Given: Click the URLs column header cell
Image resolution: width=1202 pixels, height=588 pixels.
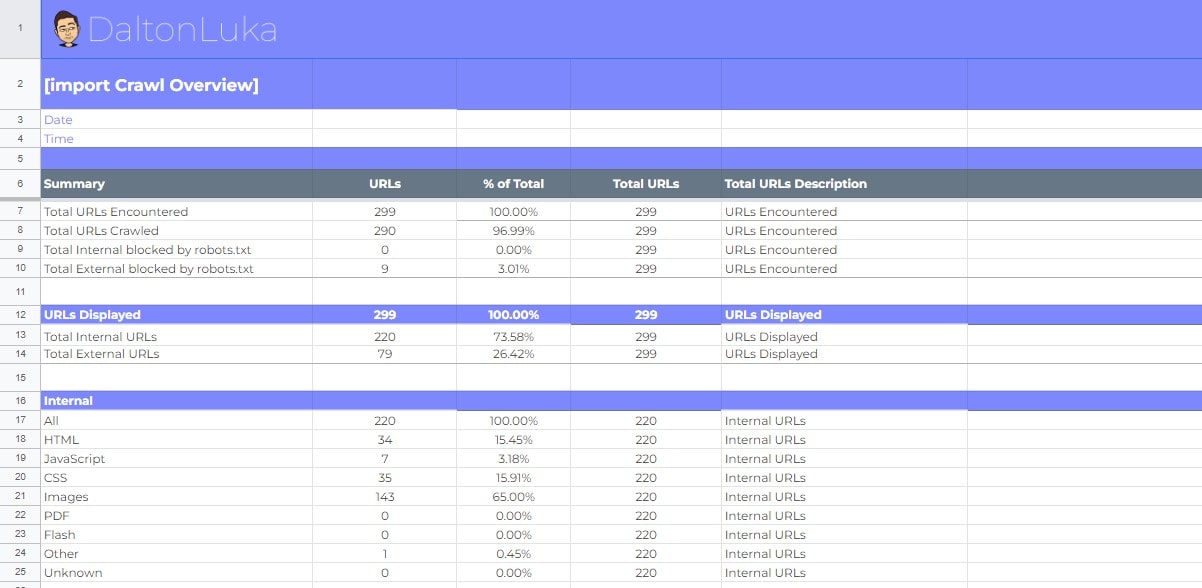Looking at the screenshot, I should pyautogui.click(x=384, y=184).
